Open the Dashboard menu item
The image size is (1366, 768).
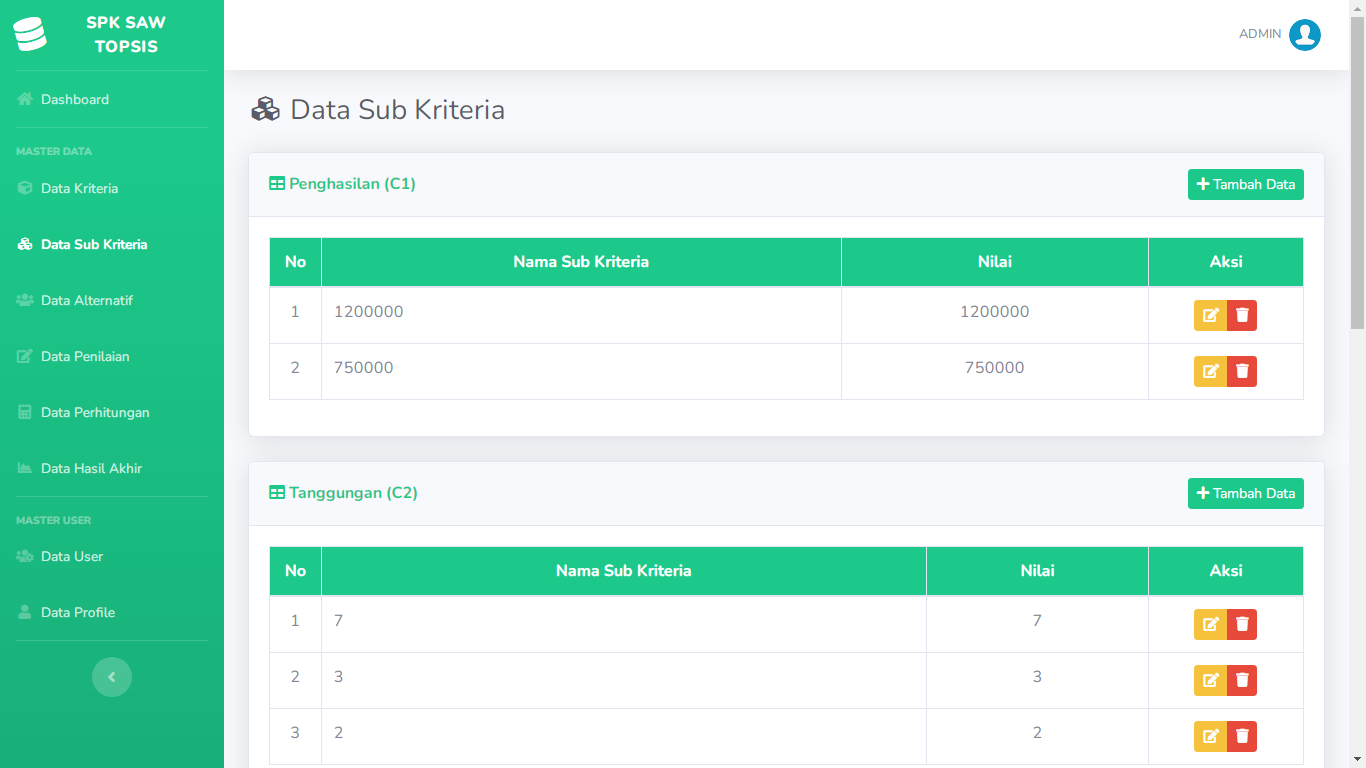click(x=112, y=99)
